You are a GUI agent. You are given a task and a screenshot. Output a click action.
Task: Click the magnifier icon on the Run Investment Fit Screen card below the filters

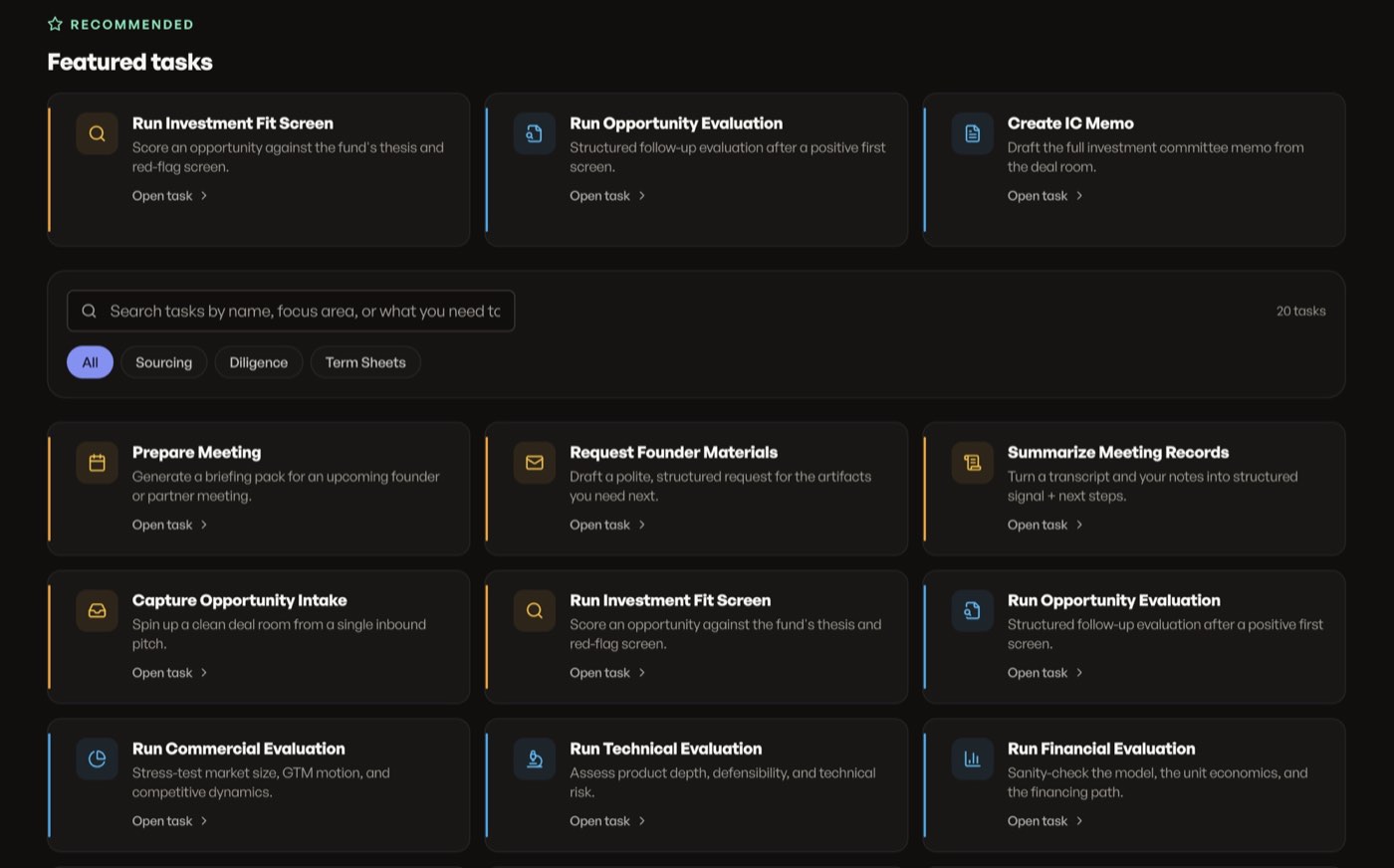[535, 611]
